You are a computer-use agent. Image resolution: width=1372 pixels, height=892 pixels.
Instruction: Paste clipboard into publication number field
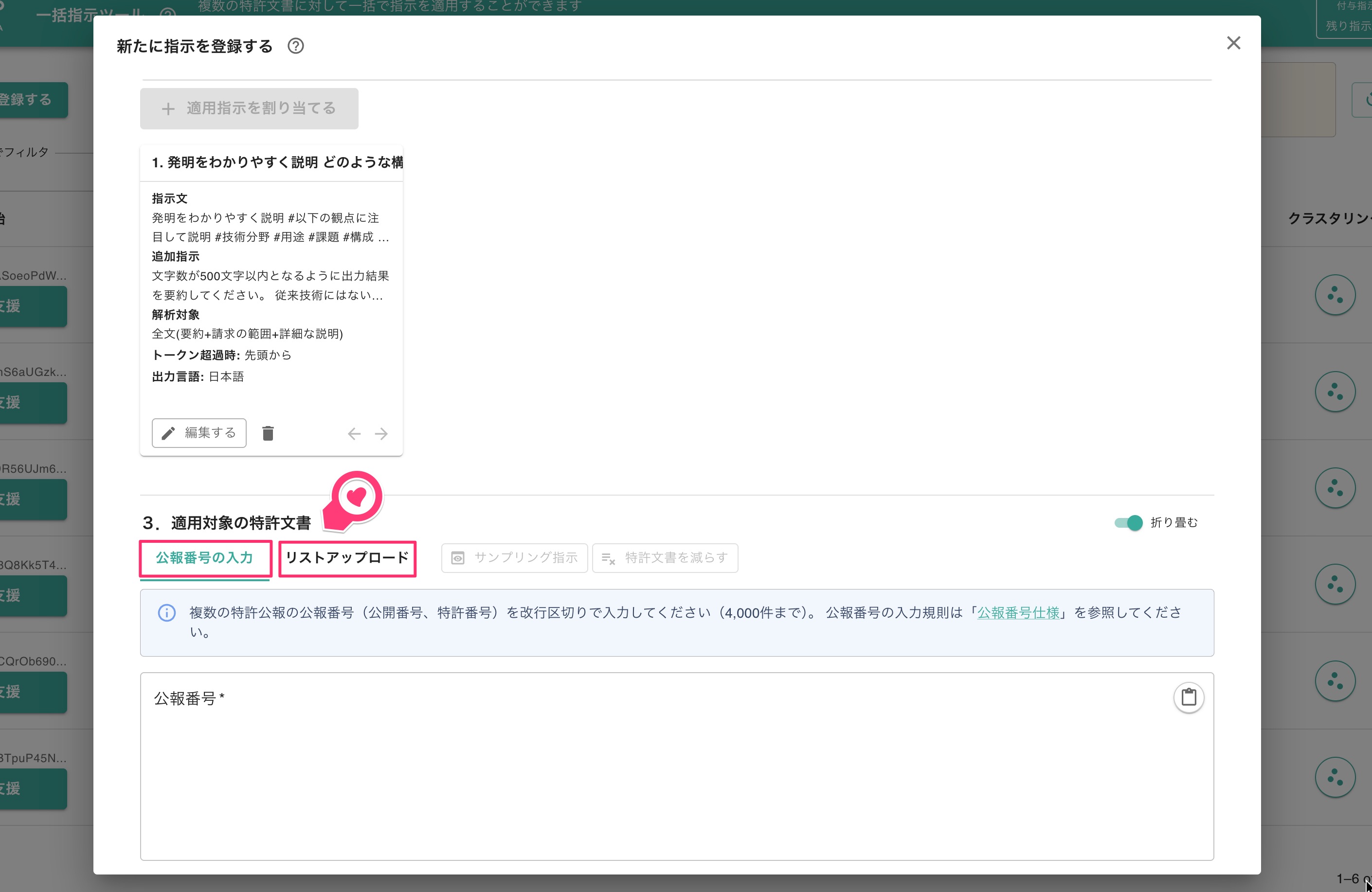1189,697
